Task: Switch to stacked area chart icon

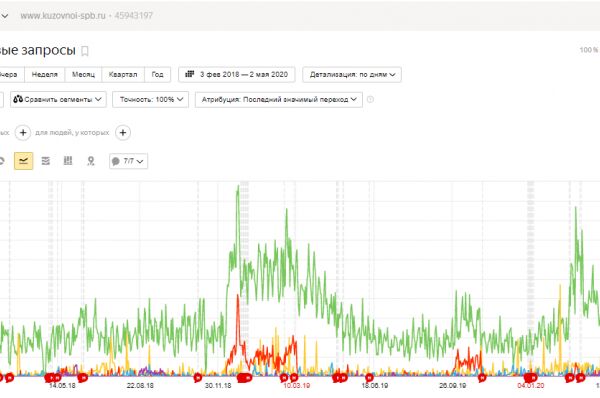Action: click(x=46, y=161)
